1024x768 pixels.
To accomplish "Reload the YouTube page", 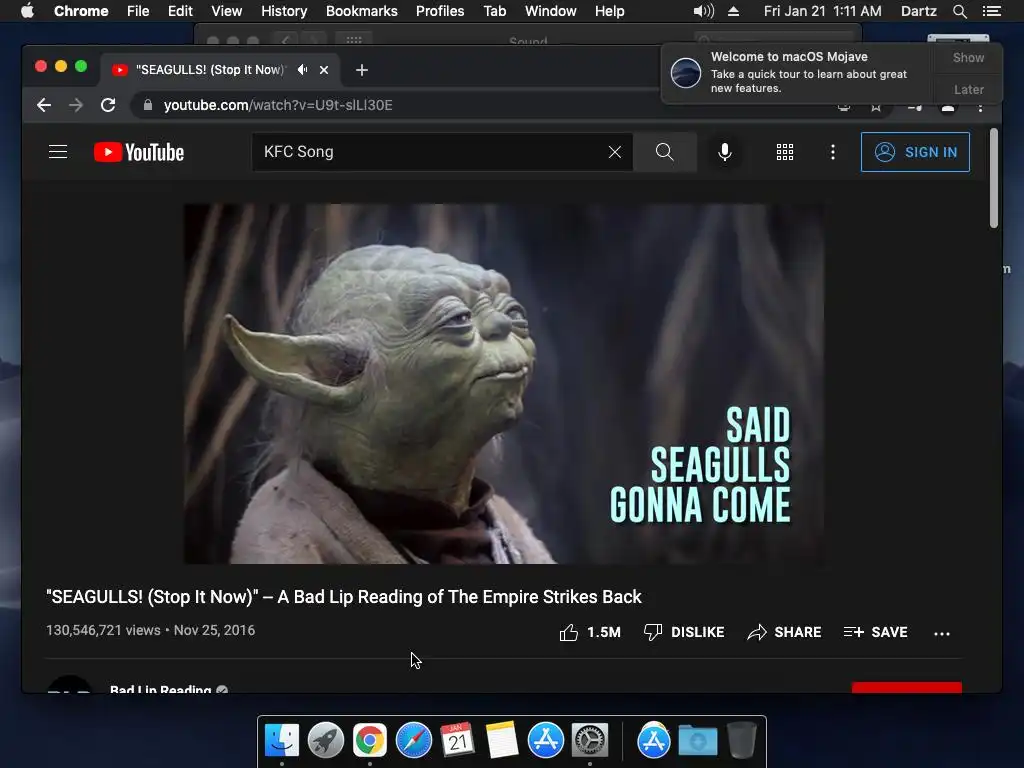I will point(108,105).
